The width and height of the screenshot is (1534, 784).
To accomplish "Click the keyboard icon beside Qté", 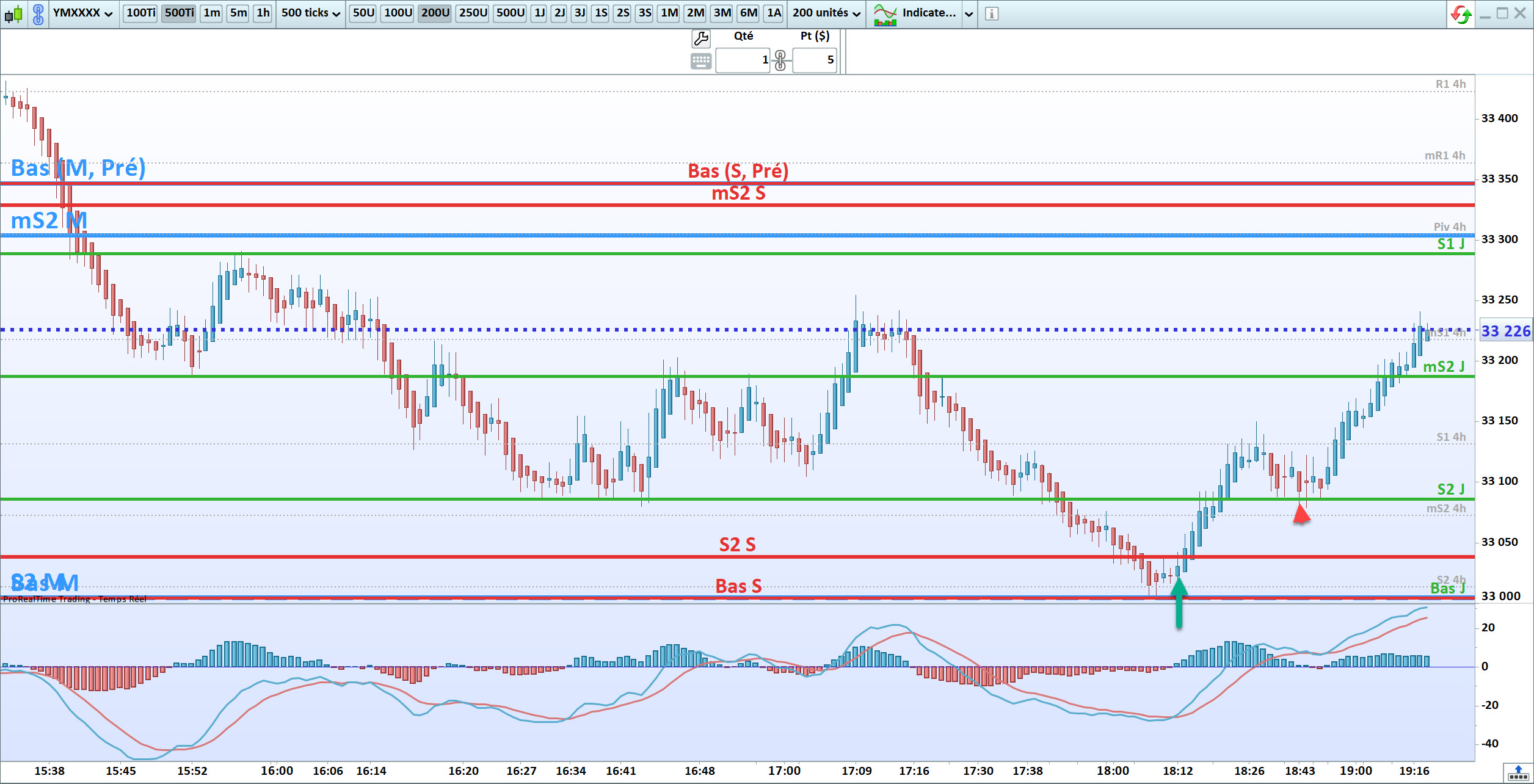I will pos(701,60).
